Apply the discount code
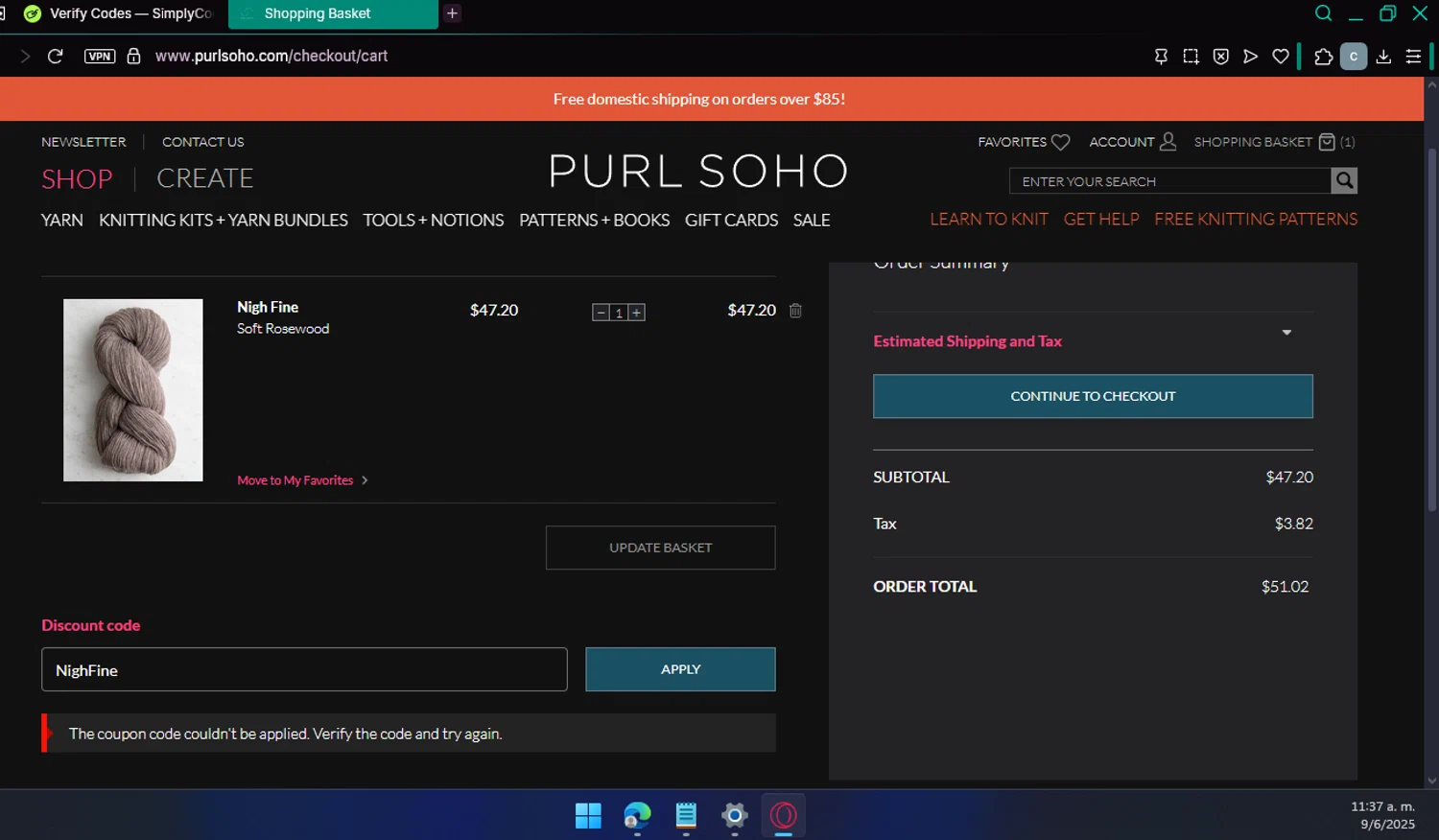 coord(680,669)
